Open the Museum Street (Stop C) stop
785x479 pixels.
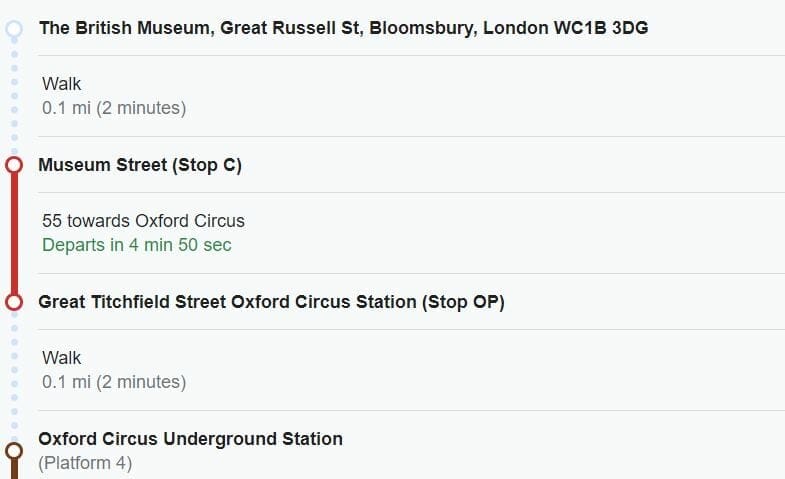tap(140, 165)
